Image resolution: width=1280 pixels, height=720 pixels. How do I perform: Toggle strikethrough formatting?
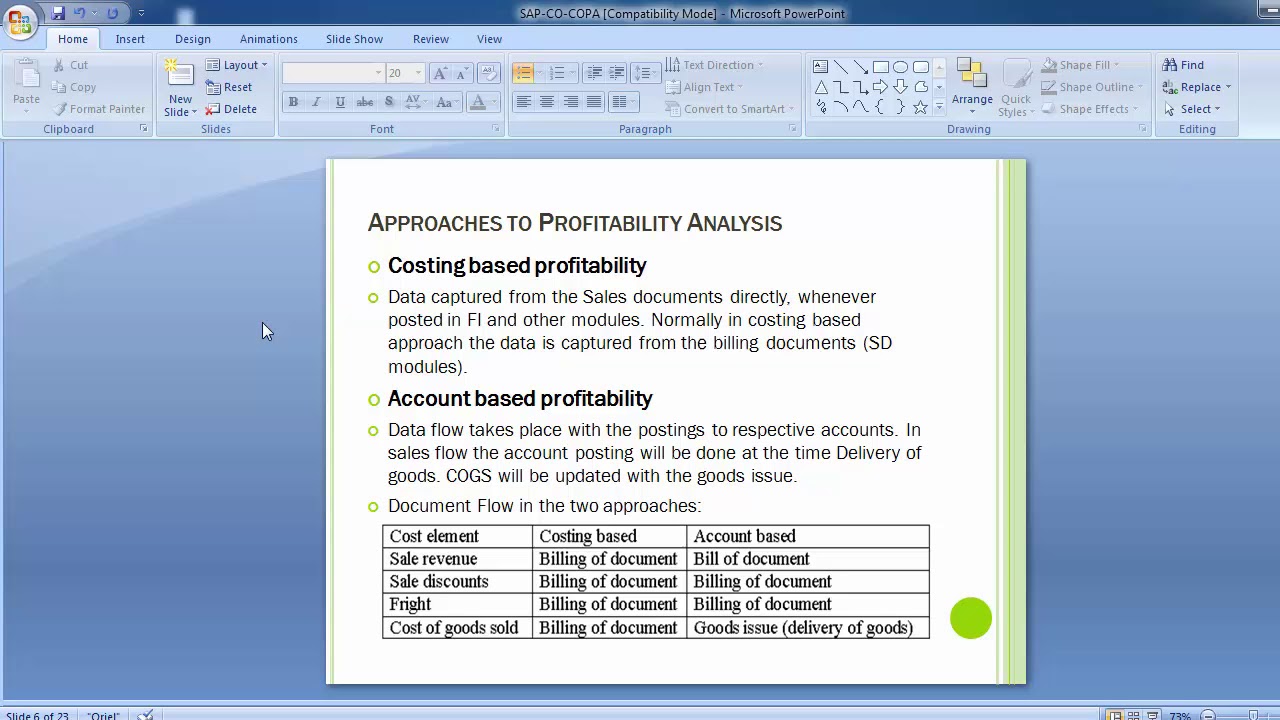(365, 102)
